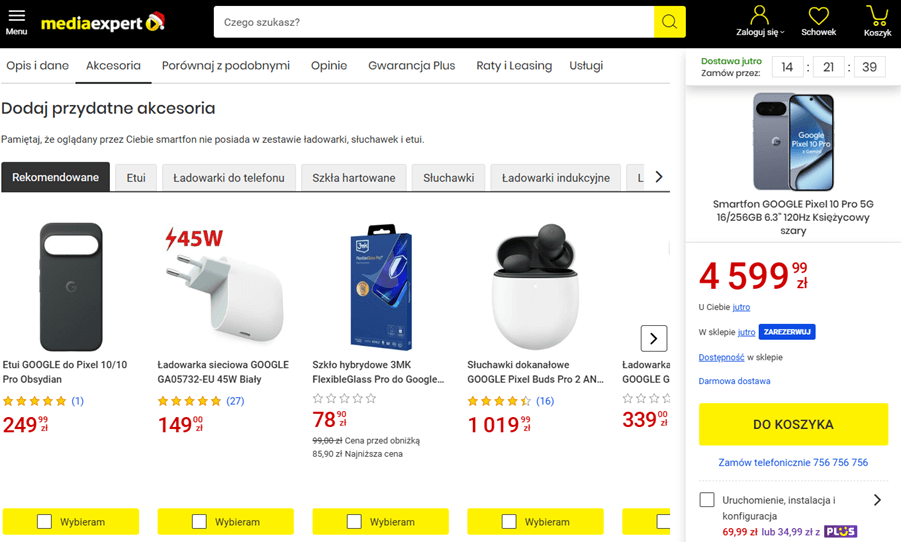Tick Wybieram checkbox for 45W charger

[x=199, y=521]
